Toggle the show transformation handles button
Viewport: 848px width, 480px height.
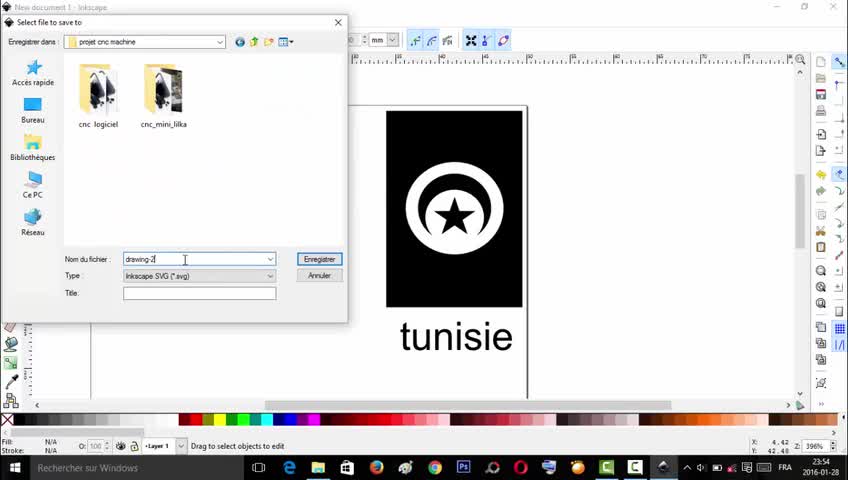tap(471, 41)
